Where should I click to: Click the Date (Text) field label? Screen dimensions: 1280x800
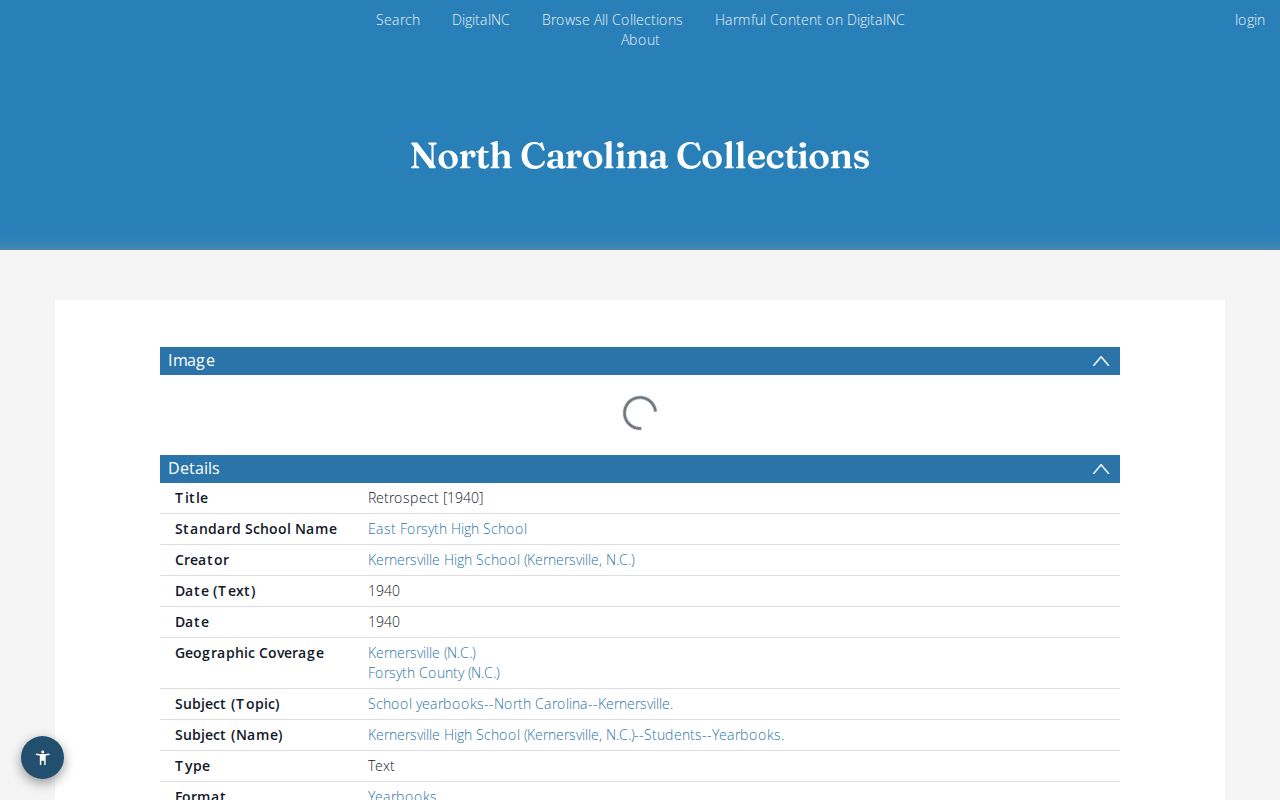click(x=215, y=591)
